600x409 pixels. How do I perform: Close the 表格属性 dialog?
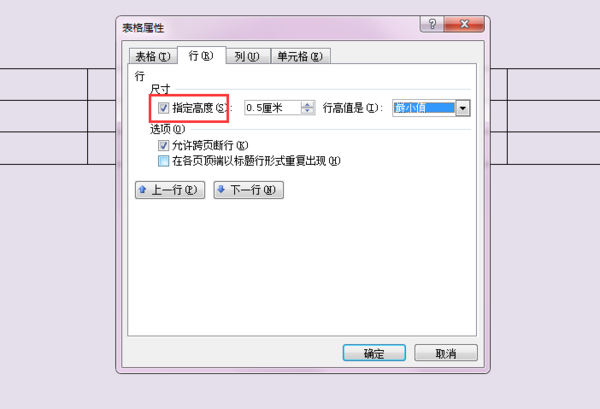coord(464,24)
